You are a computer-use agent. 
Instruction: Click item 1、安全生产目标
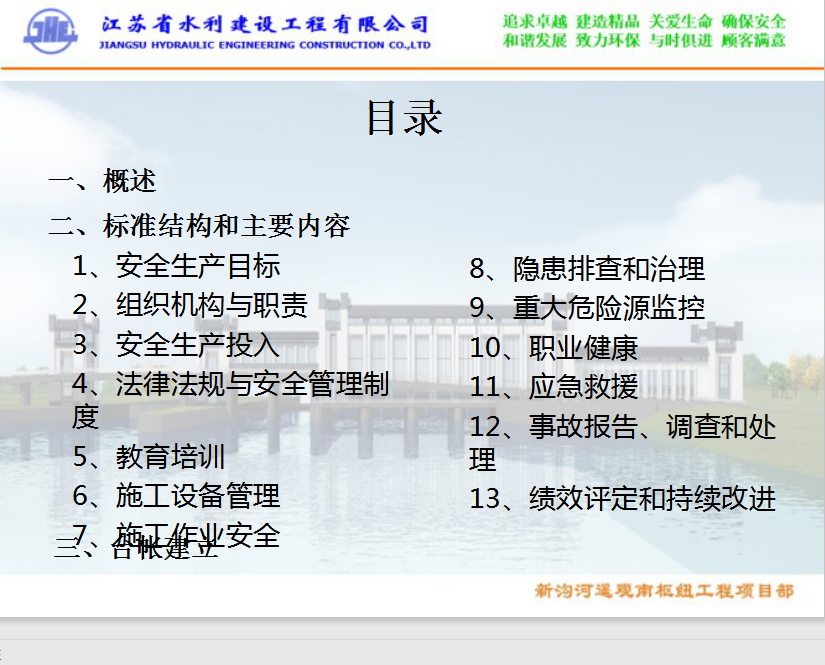pos(176,265)
